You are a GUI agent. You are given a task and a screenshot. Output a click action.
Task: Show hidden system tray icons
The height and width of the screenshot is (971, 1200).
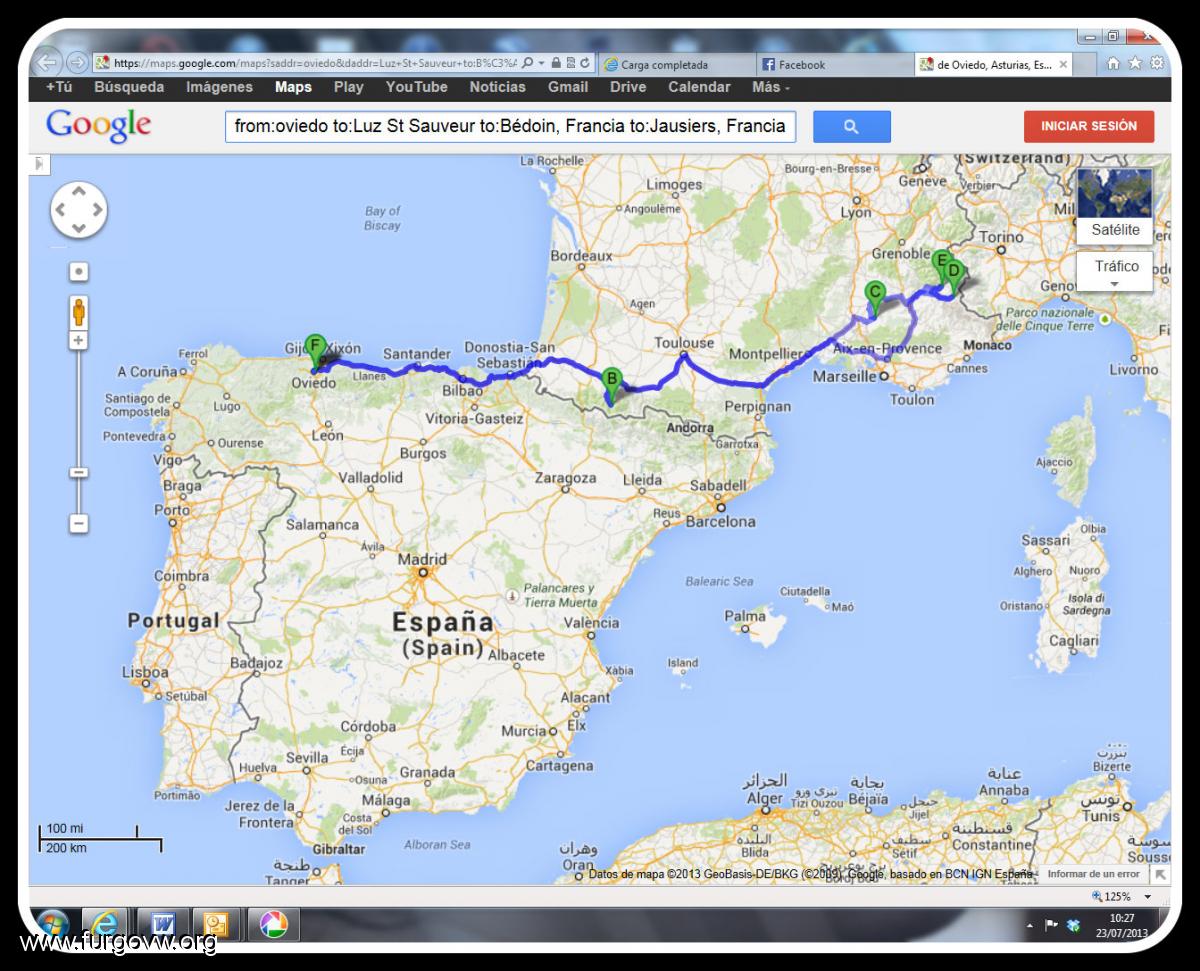click(x=1030, y=926)
